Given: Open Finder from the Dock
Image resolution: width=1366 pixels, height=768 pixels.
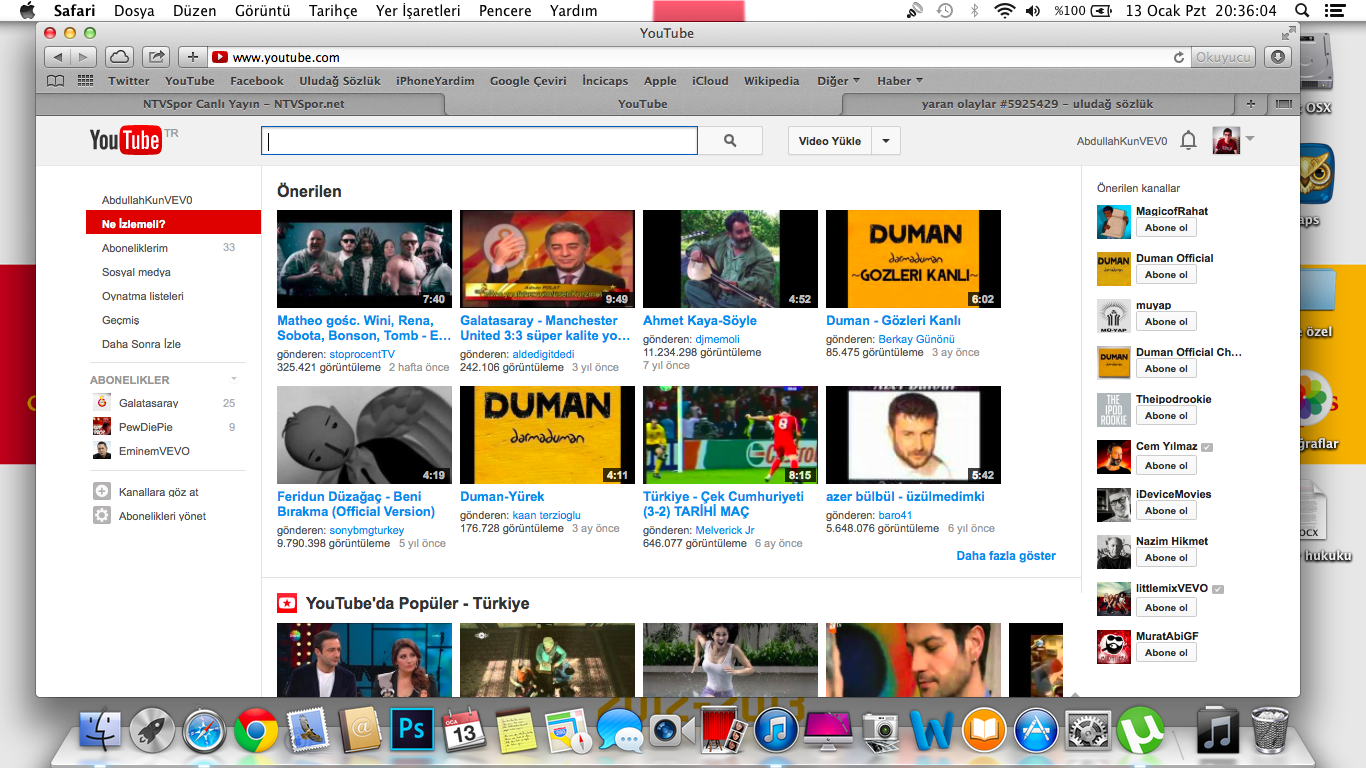Looking at the screenshot, I should tap(100, 730).
